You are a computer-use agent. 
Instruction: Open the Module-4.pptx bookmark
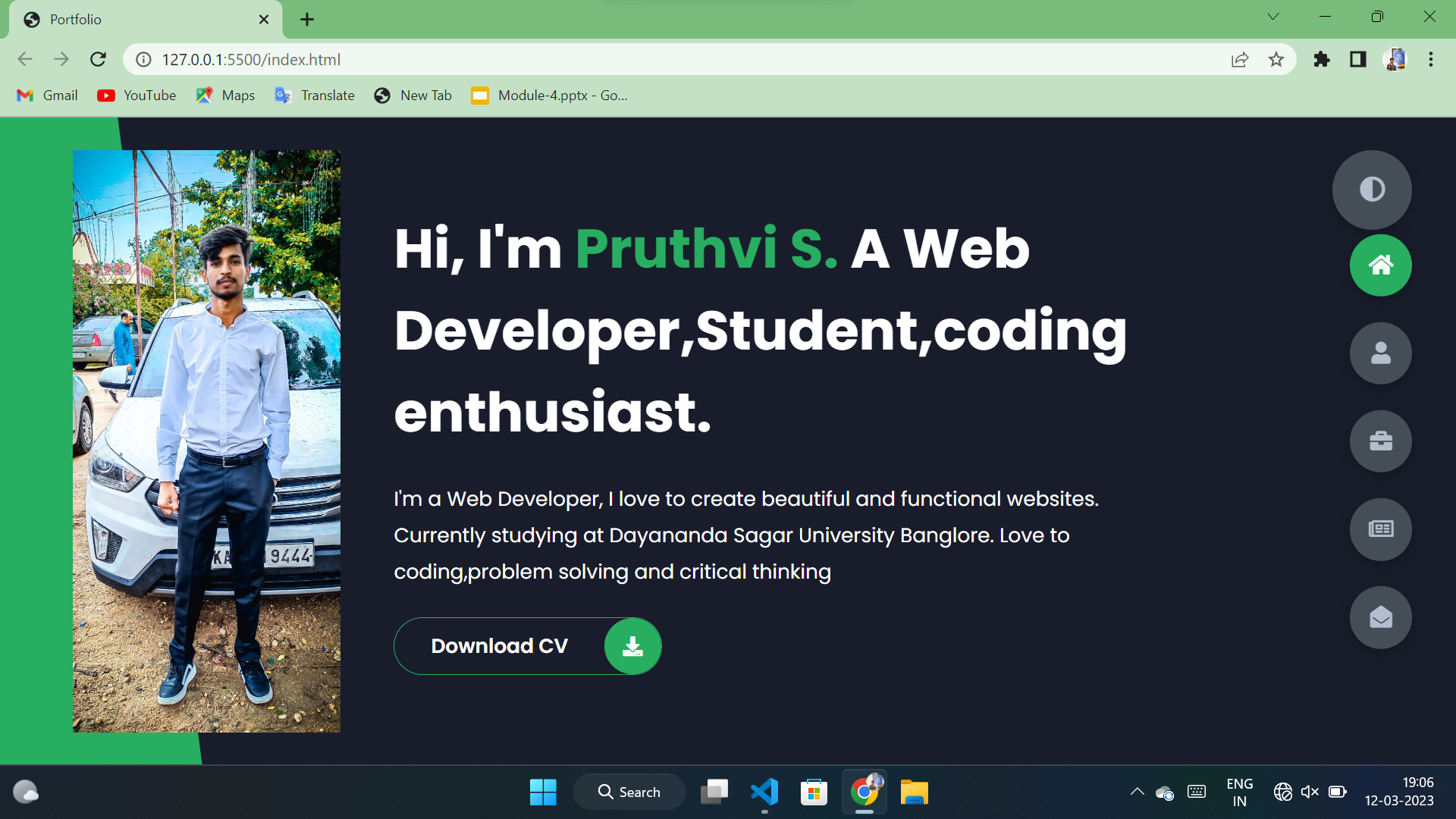point(551,95)
